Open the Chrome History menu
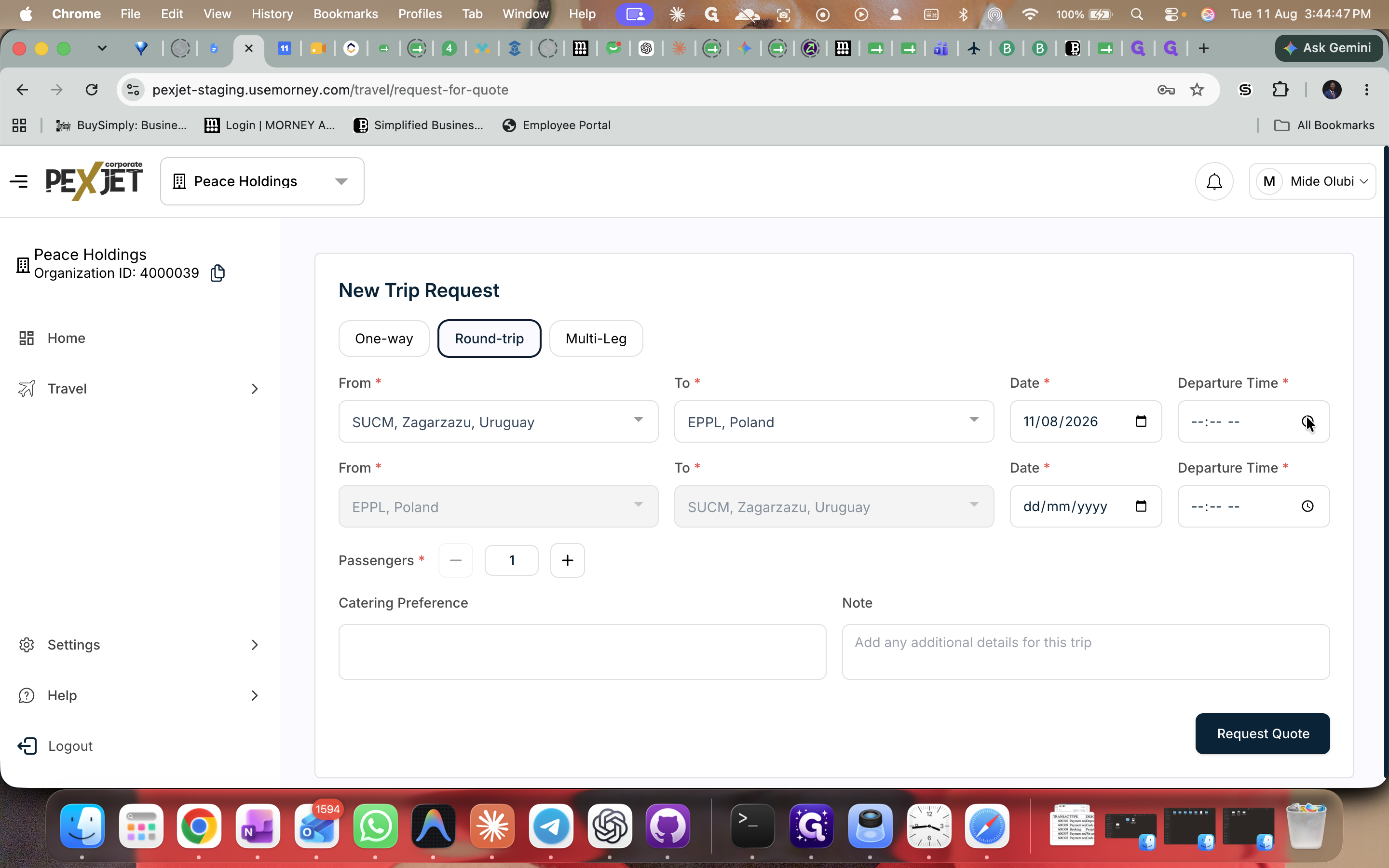Screen dimensions: 1389x868 point(272,14)
